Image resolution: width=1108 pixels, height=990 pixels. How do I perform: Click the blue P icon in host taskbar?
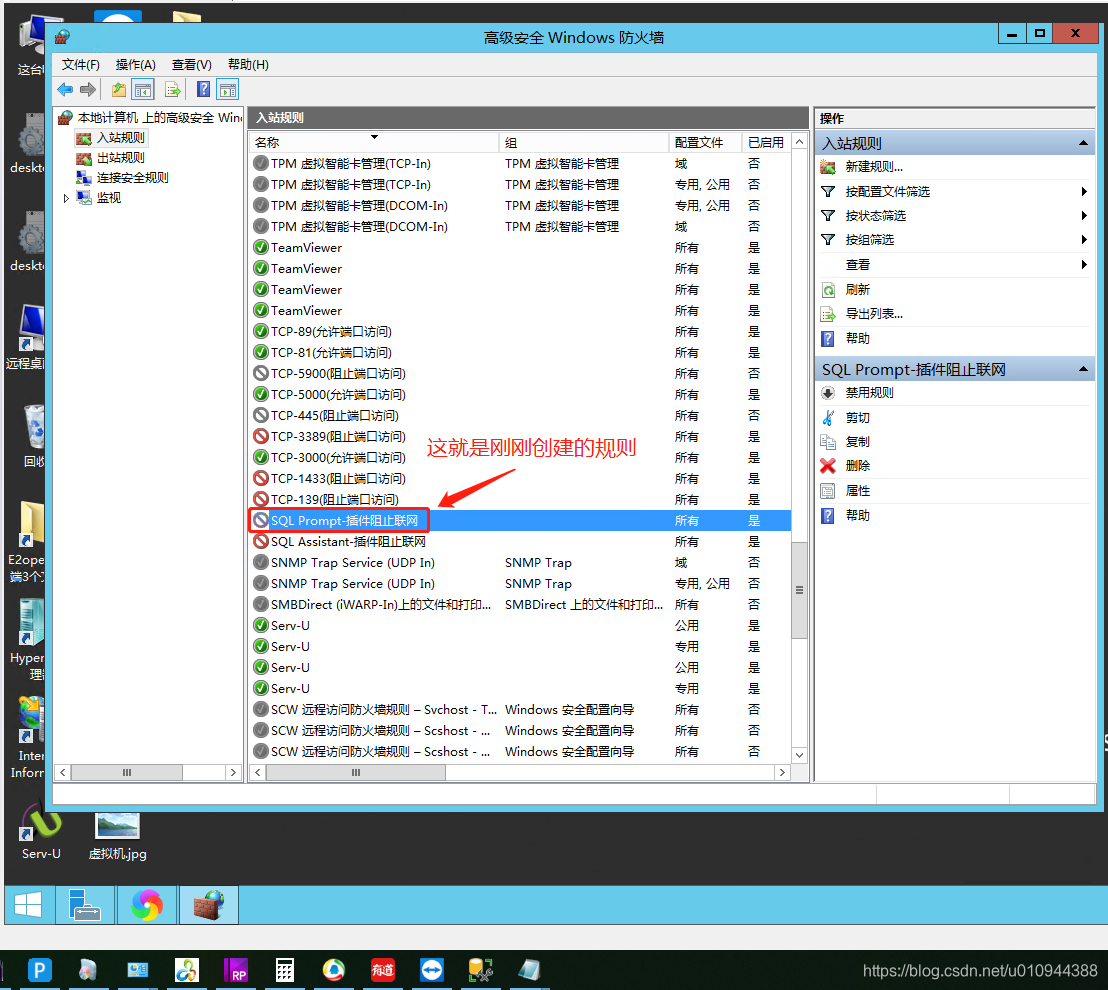point(40,970)
